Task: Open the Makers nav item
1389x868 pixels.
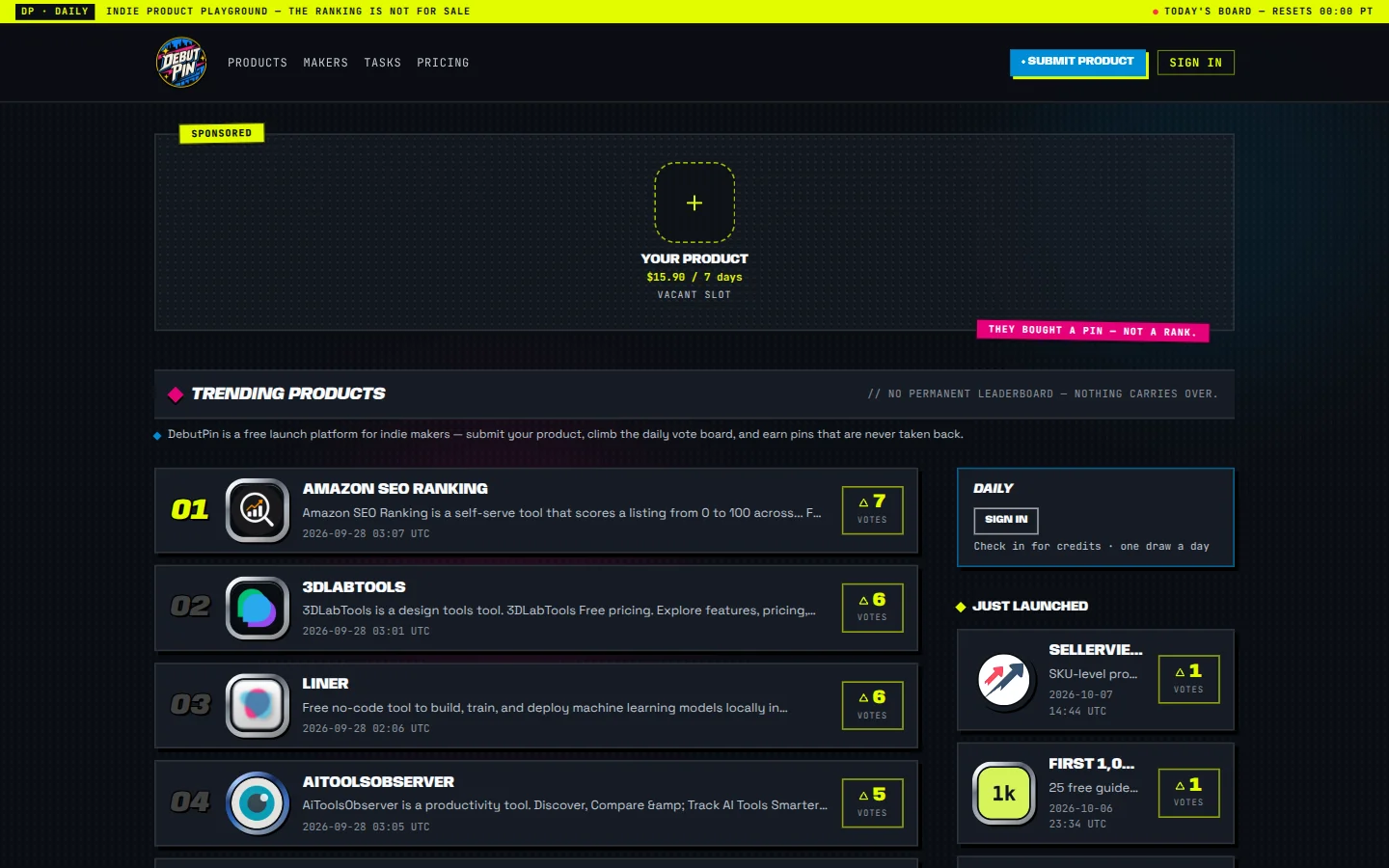Action: pyautogui.click(x=326, y=63)
